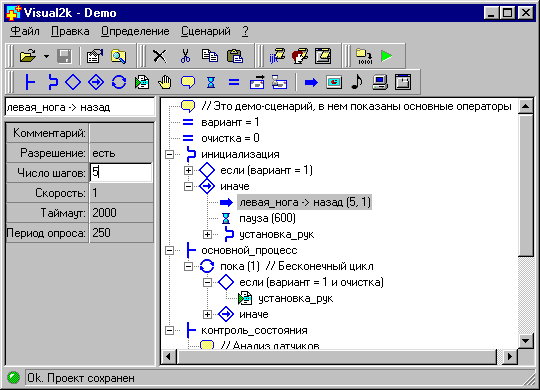
Task: Delete with the X icon
Action: (159, 56)
